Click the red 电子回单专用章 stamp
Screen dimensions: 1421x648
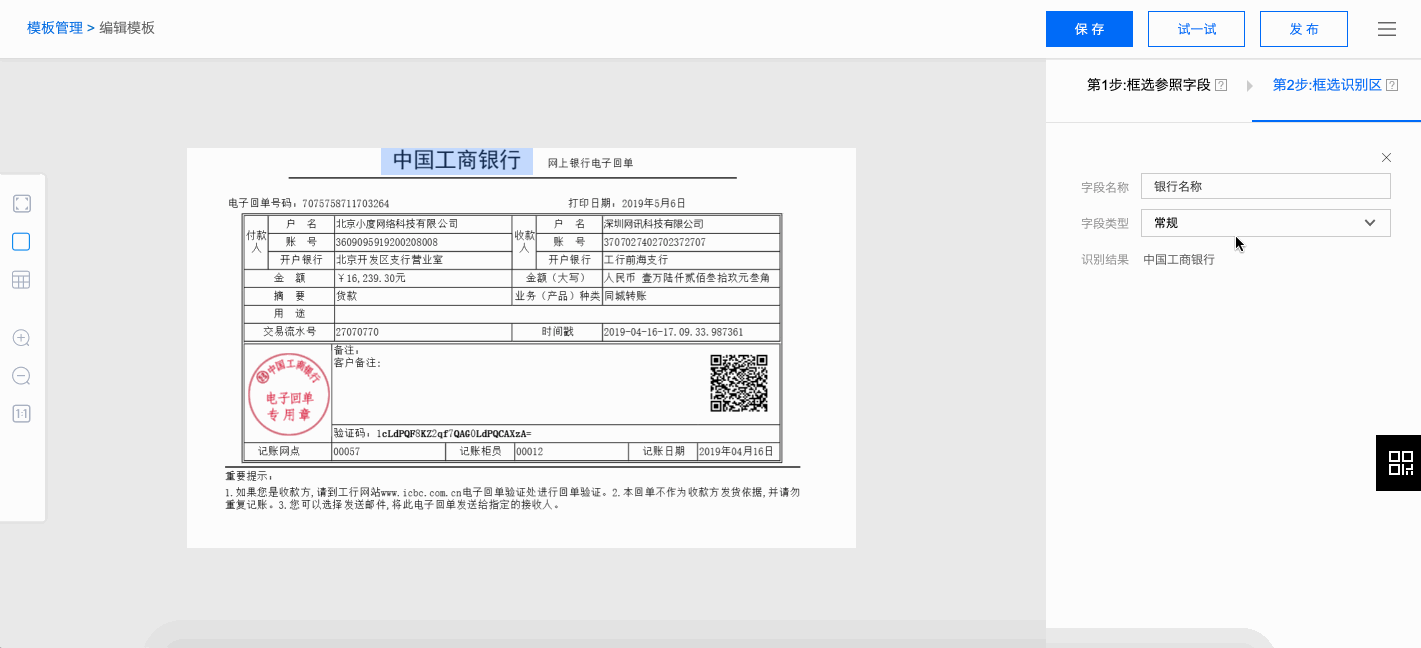pyautogui.click(x=289, y=394)
